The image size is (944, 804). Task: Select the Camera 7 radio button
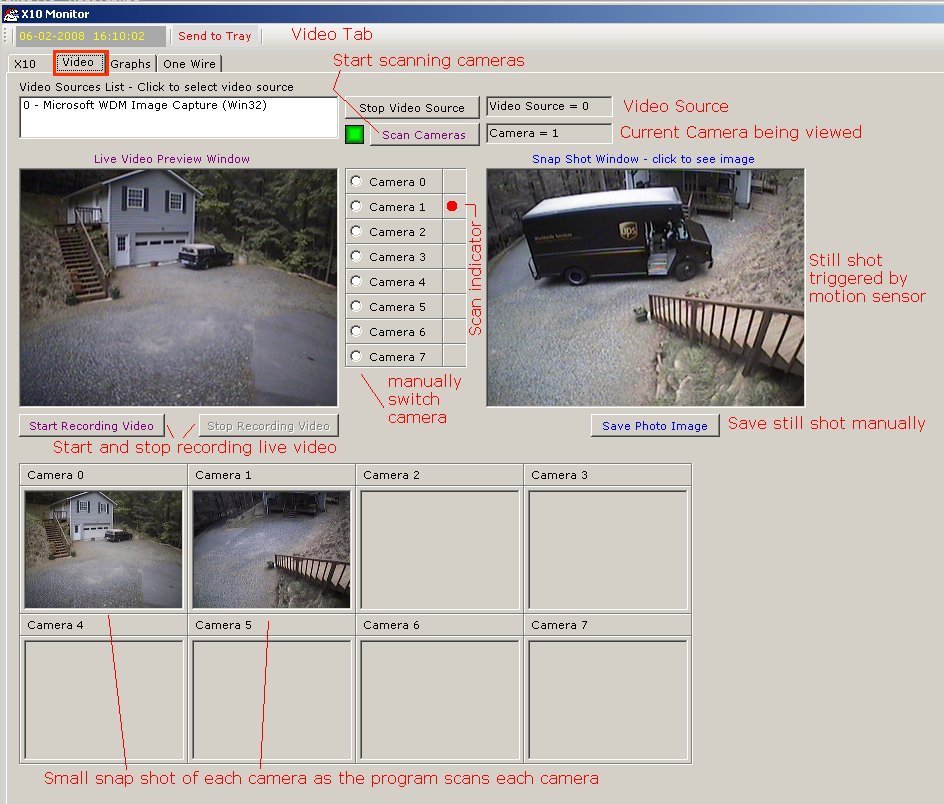(x=356, y=356)
